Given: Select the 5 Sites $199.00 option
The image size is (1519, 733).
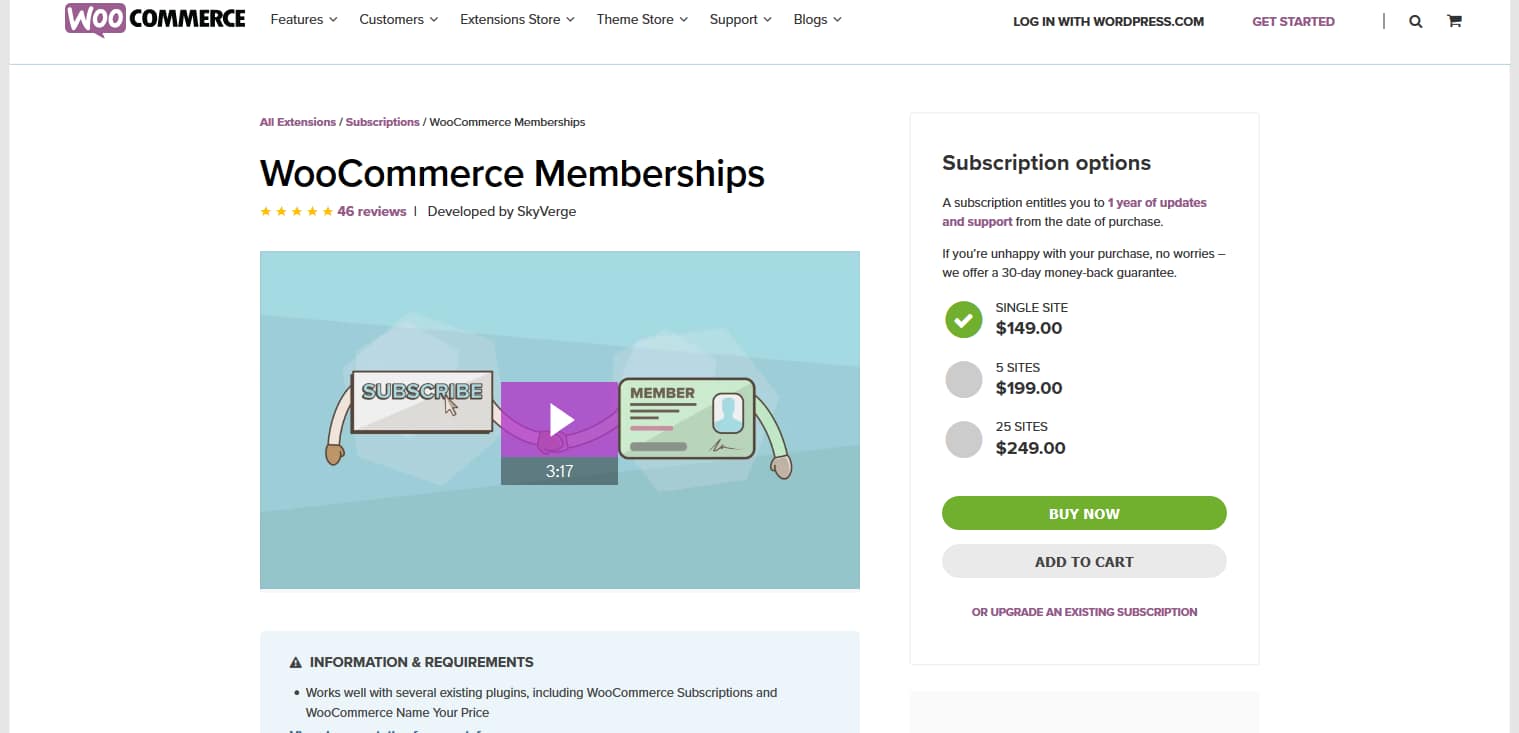Looking at the screenshot, I should tap(964, 380).
